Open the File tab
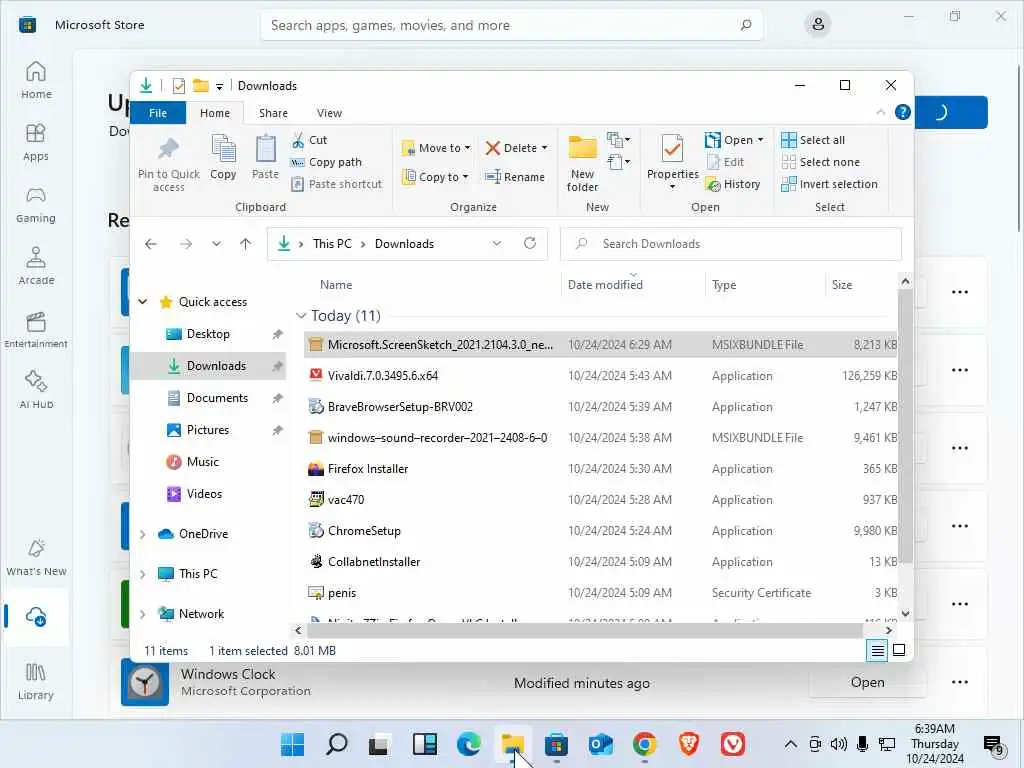The image size is (1024, 768). pos(158,113)
